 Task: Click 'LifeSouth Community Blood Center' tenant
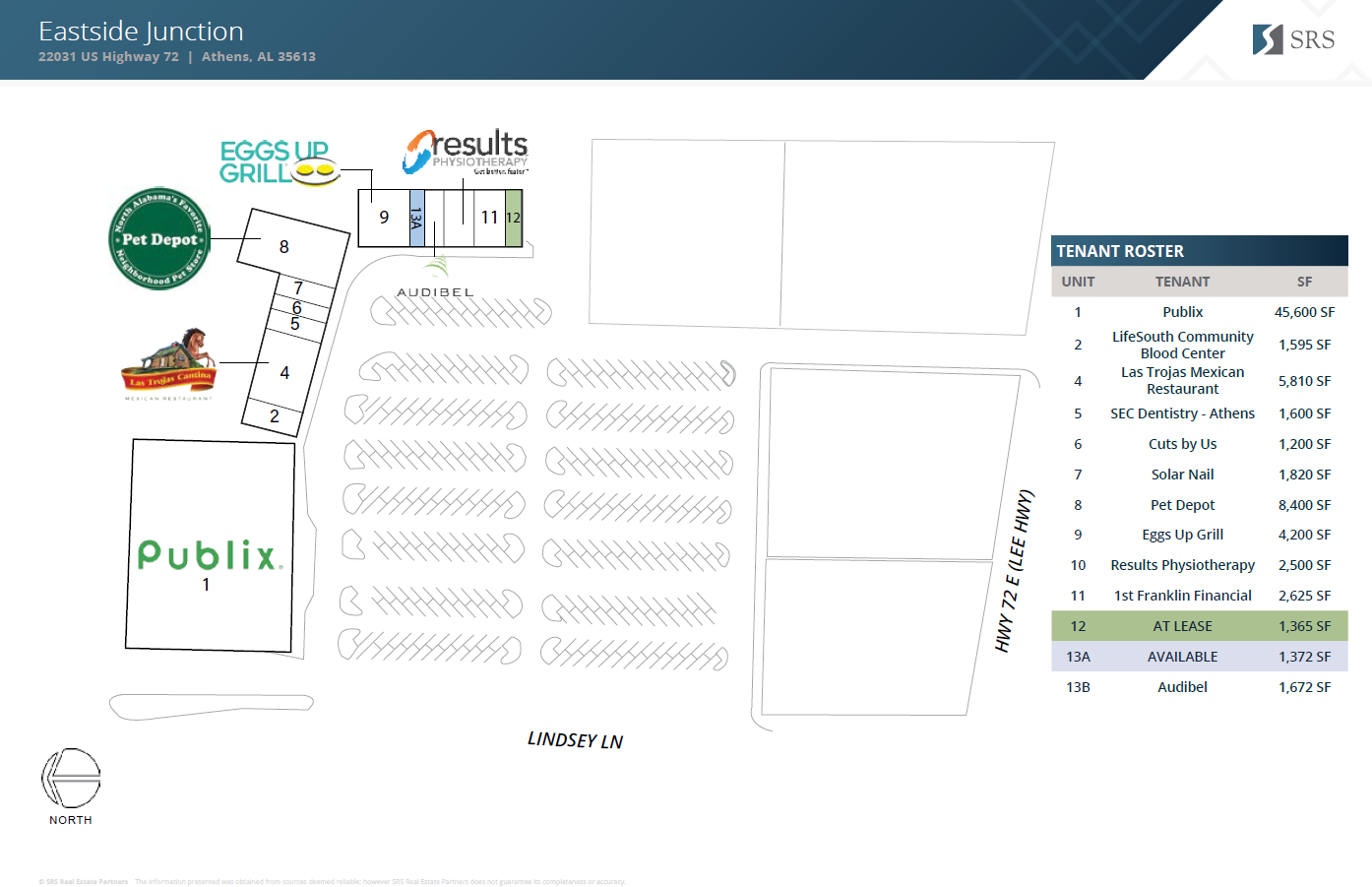pyautogui.click(x=1182, y=345)
